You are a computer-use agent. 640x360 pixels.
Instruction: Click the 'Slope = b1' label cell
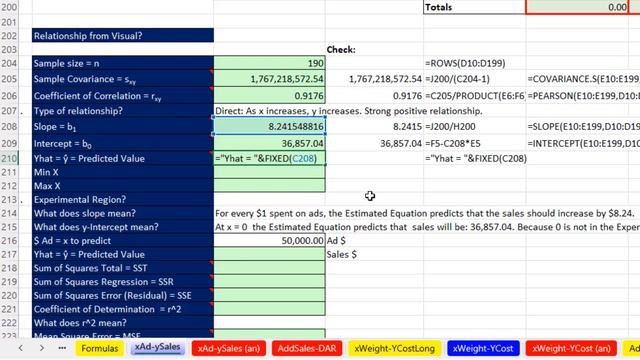click(x=123, y=127)
